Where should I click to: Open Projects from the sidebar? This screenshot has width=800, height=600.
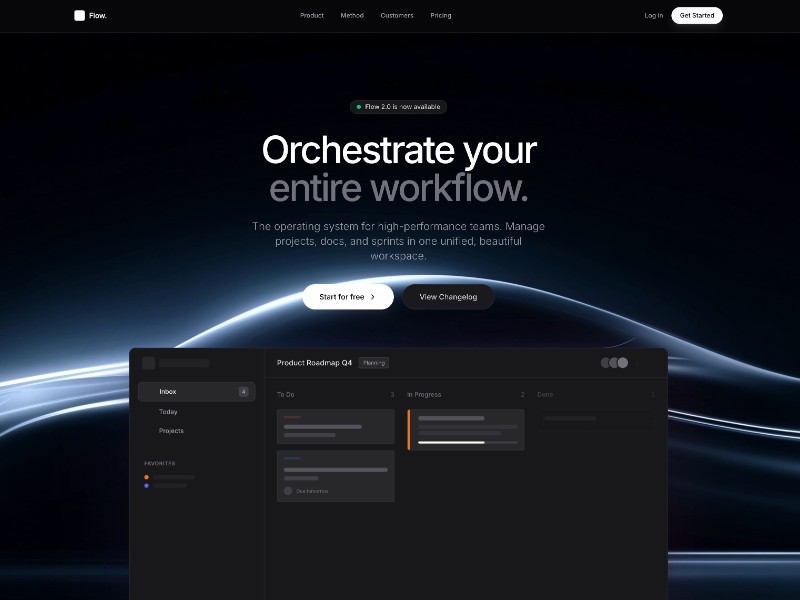pos(171,430)
